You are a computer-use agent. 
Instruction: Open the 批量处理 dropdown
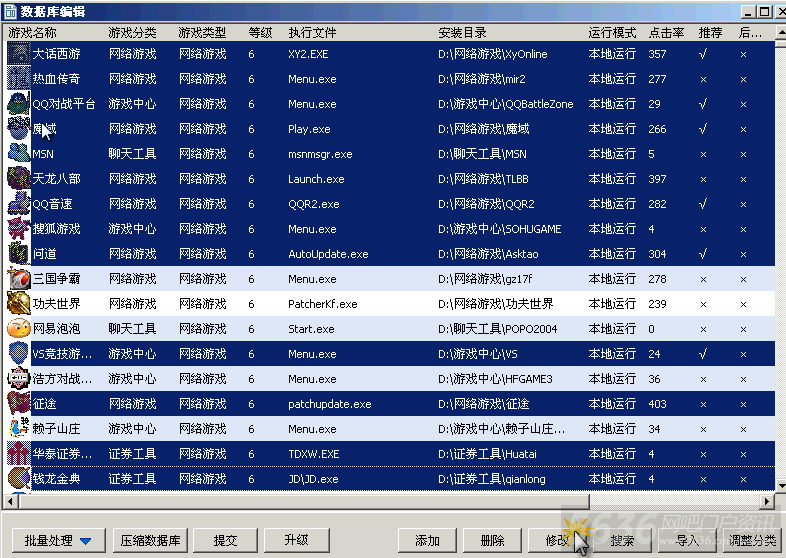(58, 540)
